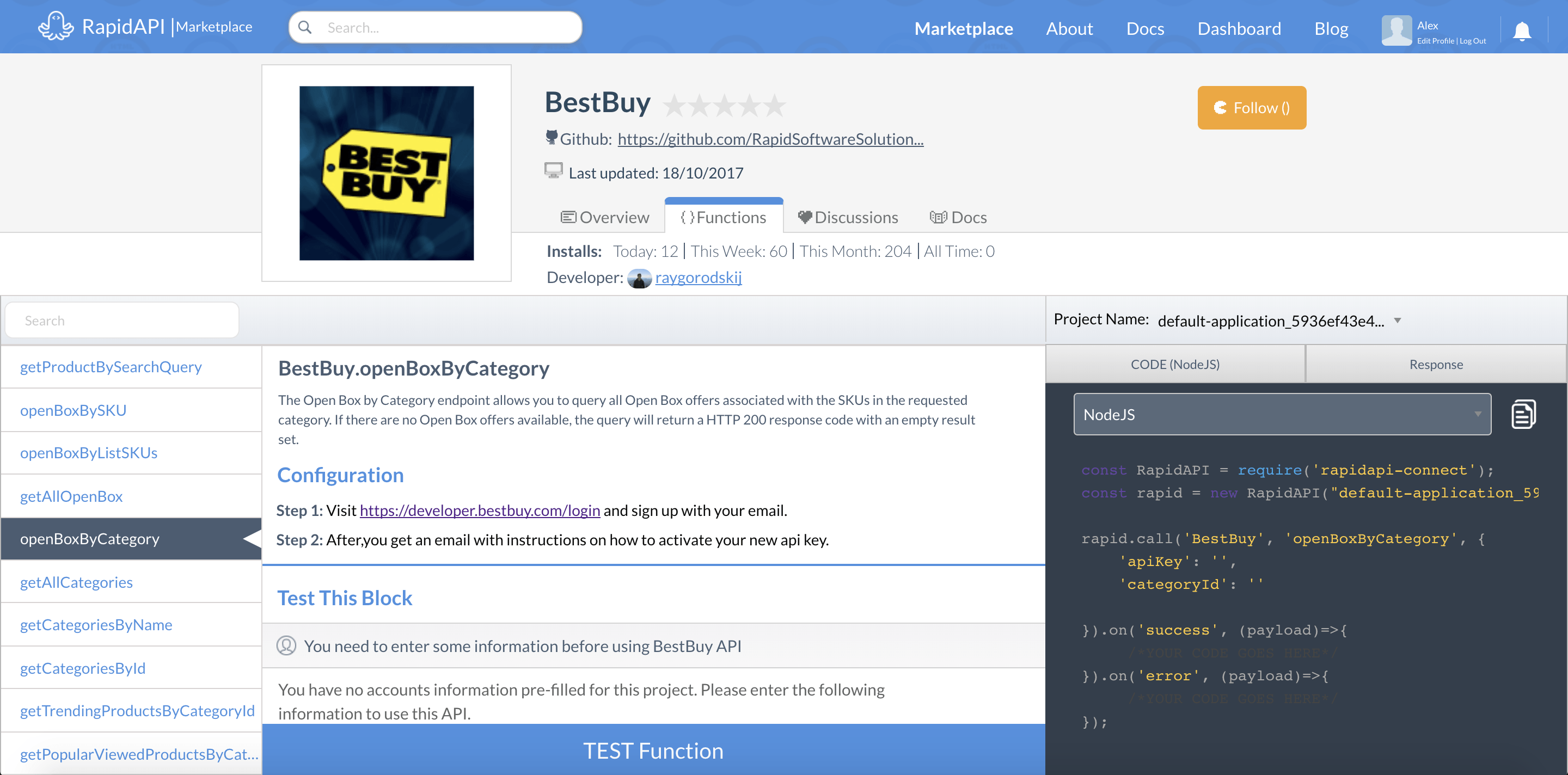
Task: Open developer raygorodskij's profile link
Action: (698, 278)
